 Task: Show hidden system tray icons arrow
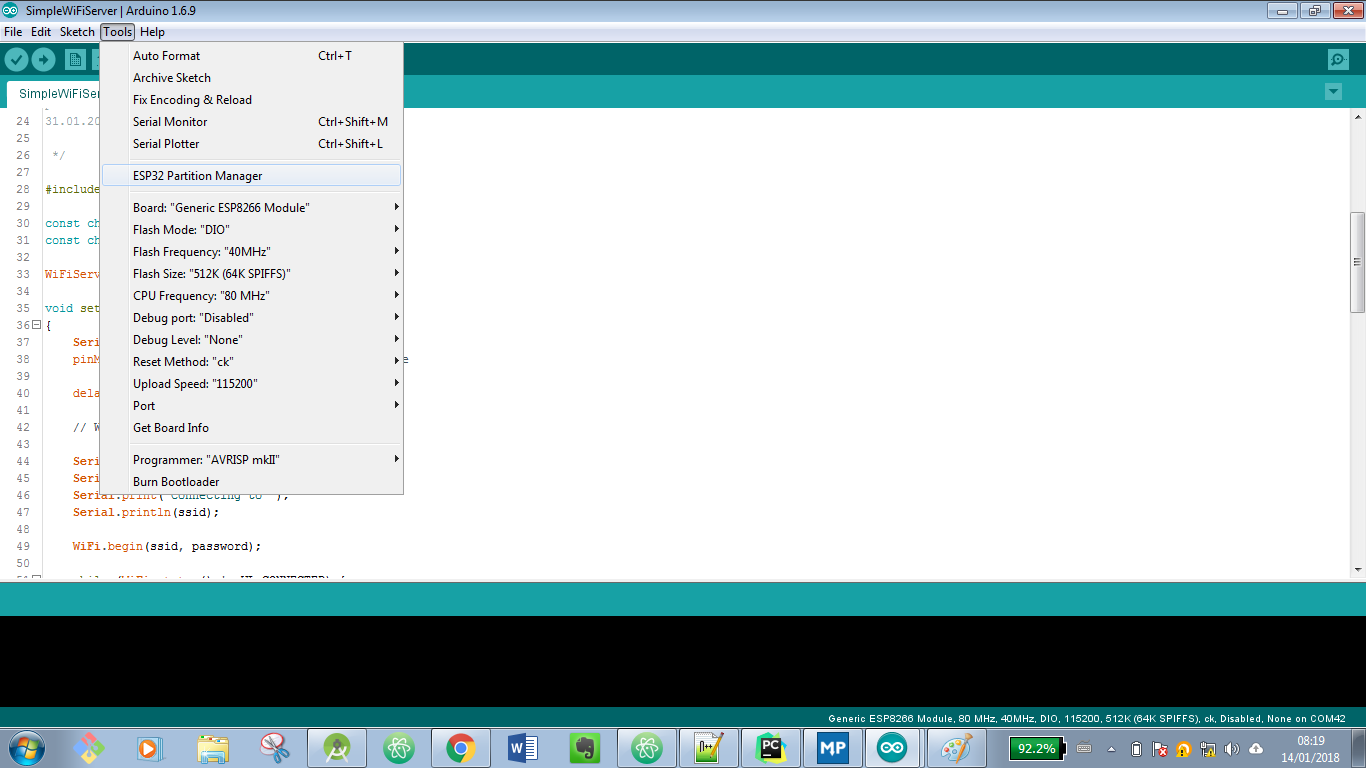1110,749
